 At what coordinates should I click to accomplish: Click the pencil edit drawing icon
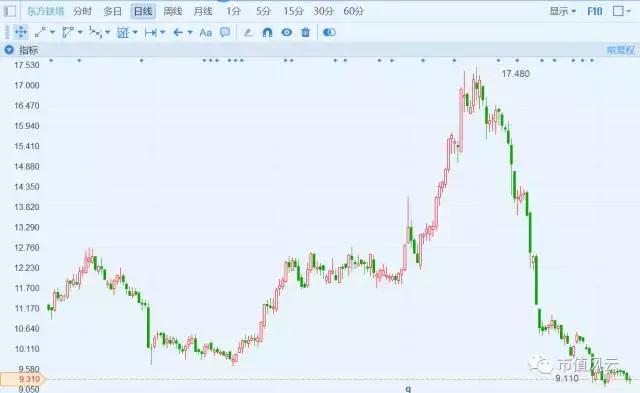(248, 32)
